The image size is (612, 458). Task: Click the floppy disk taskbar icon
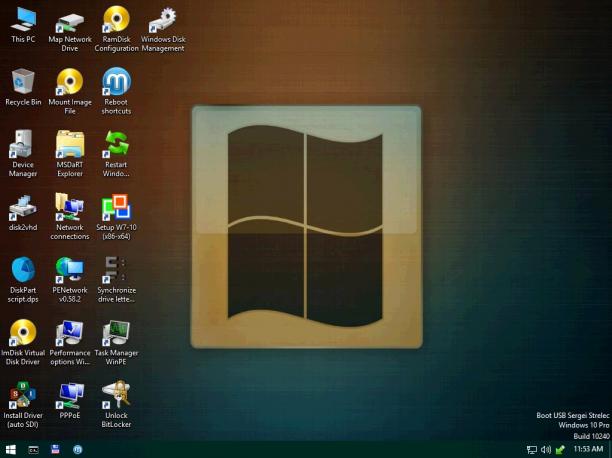(x=55, y=449)
